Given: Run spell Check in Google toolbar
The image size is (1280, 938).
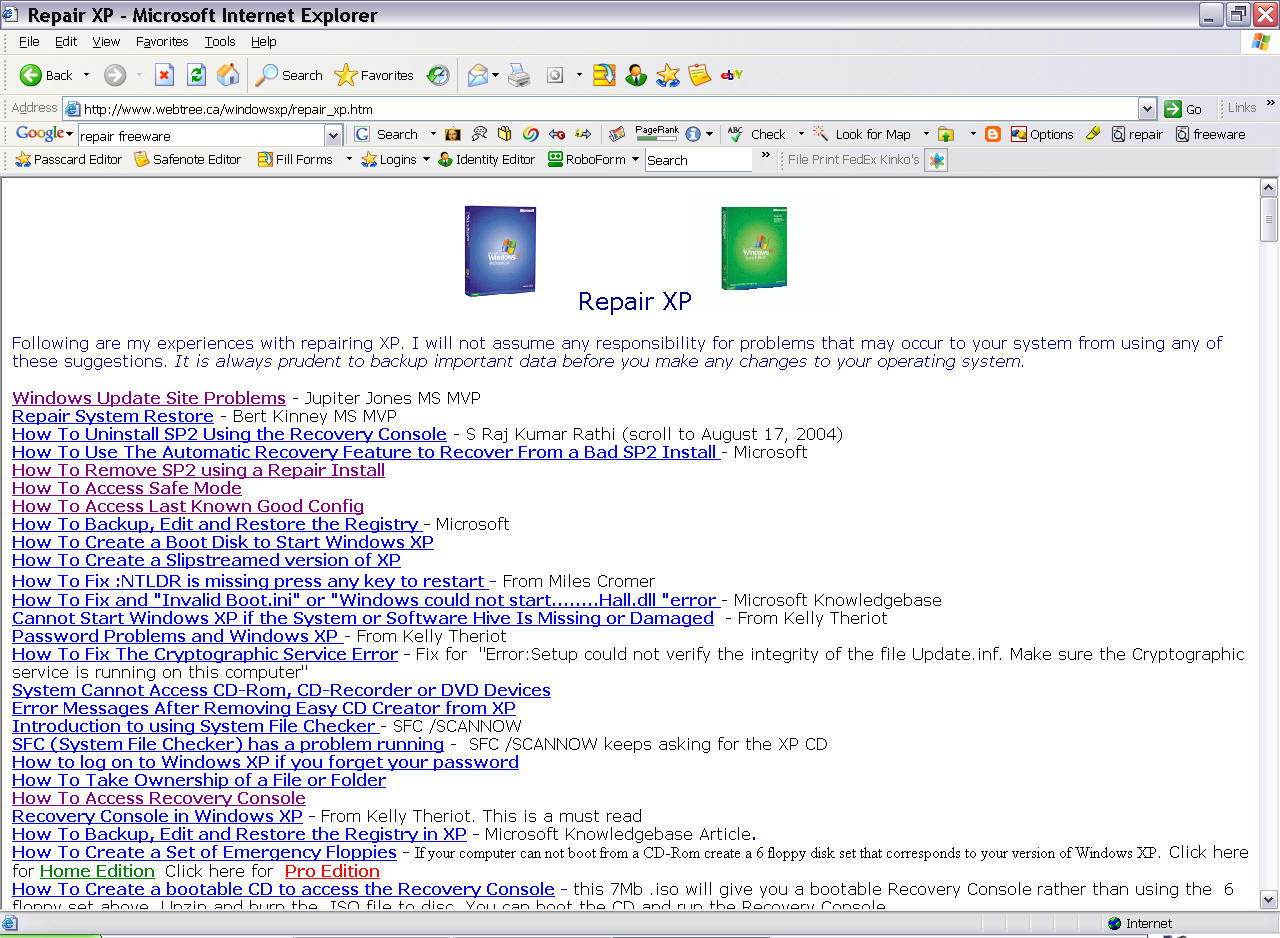Looking at the screenshot, I should tap(757, 134).
